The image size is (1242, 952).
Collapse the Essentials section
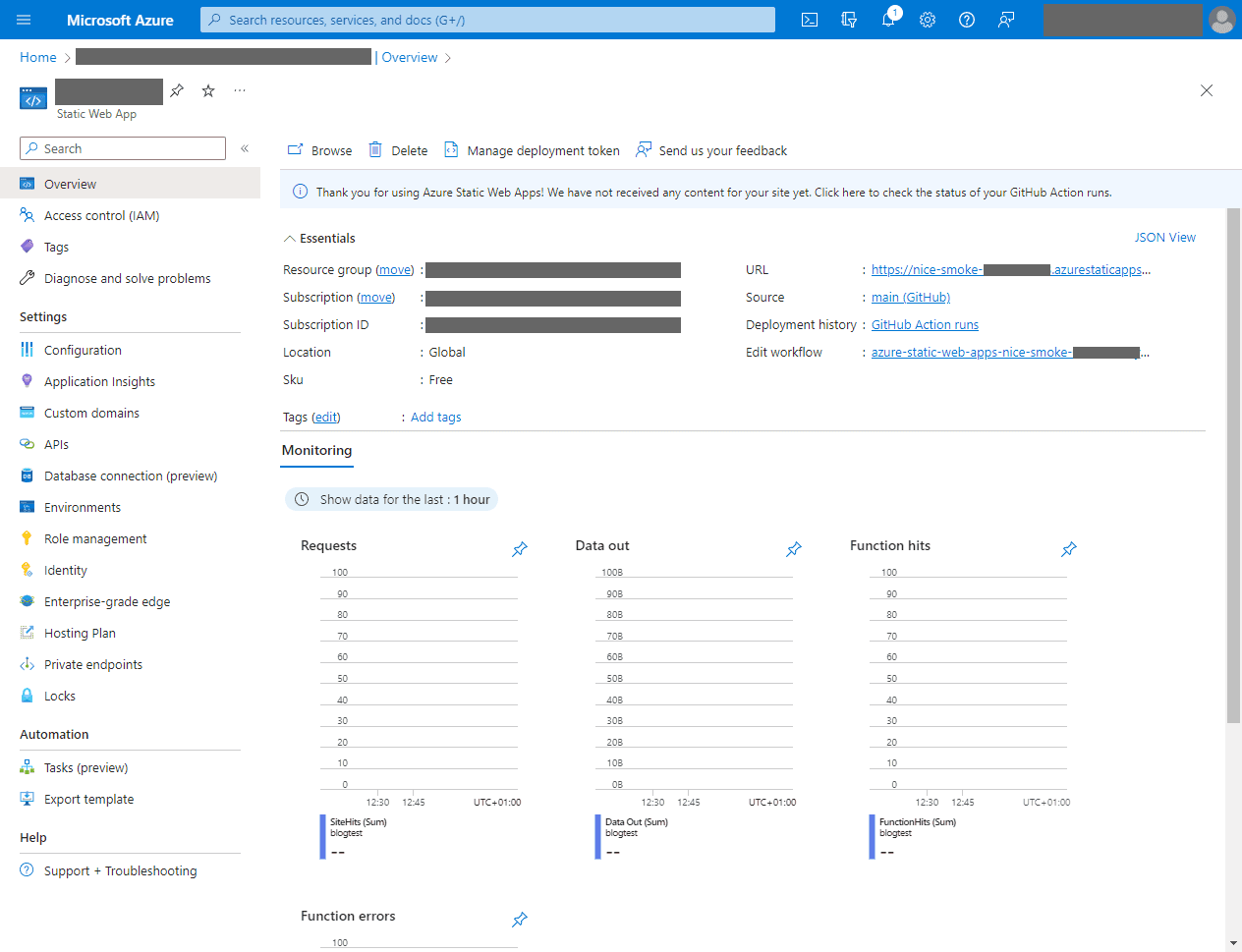click(x=290, y=239)
